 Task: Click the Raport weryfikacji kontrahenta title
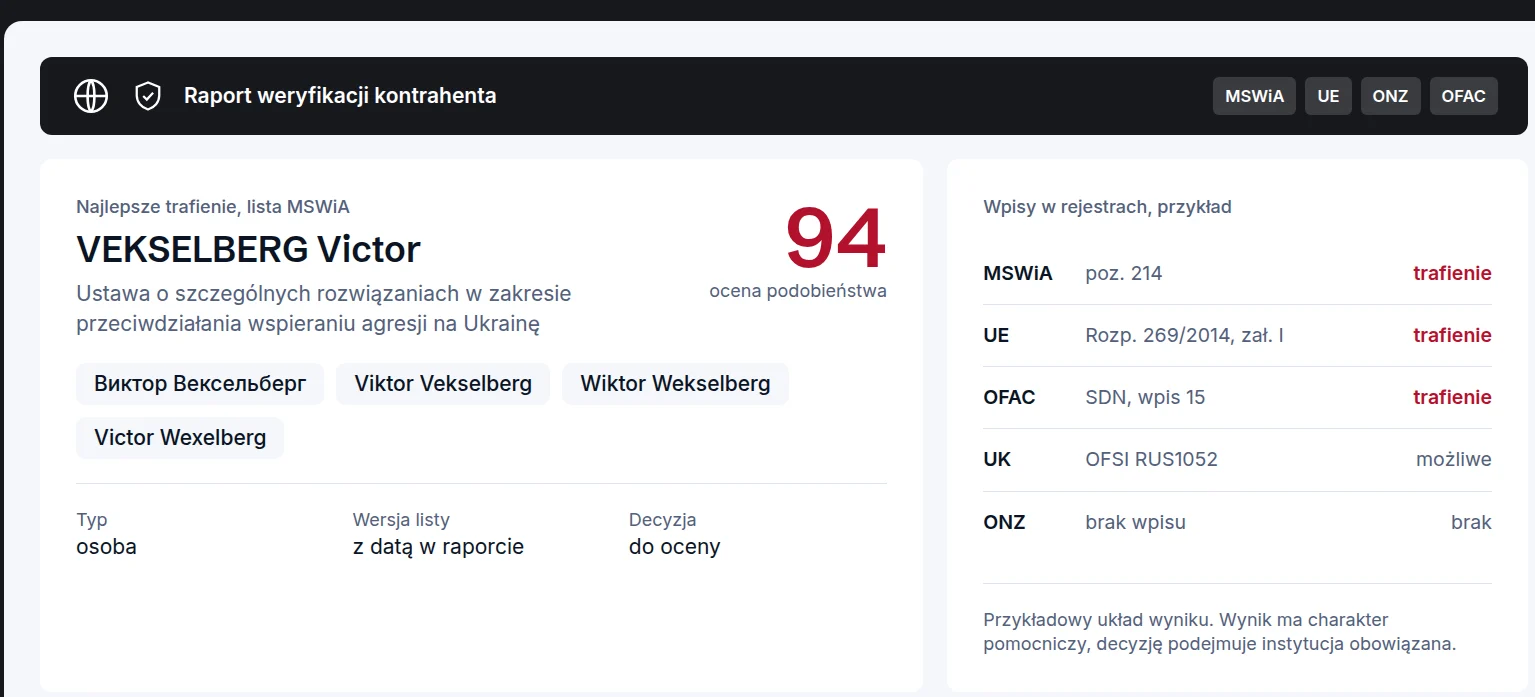pos(340,96)
